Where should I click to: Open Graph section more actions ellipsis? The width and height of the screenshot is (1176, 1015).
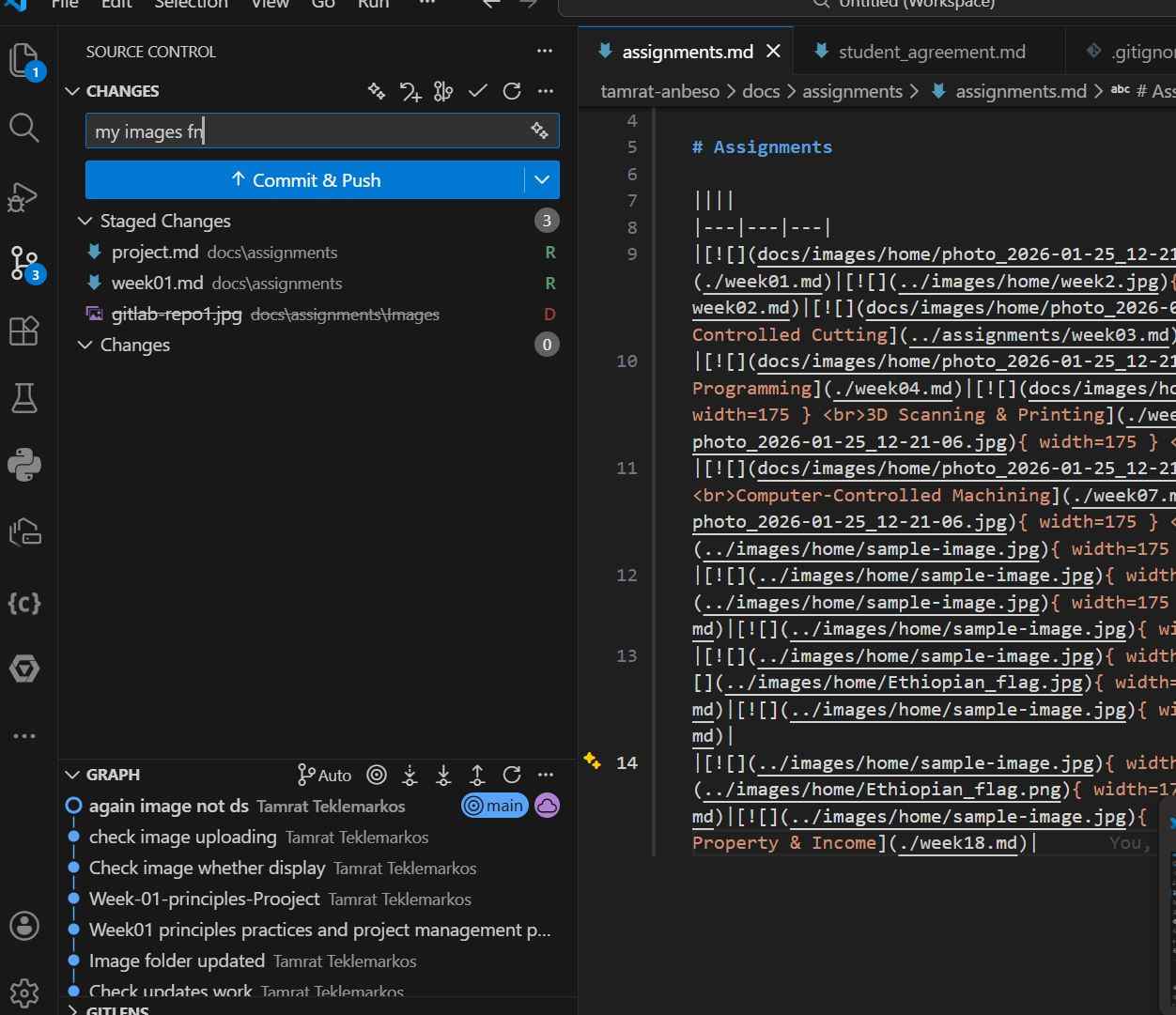click(546, 775)
